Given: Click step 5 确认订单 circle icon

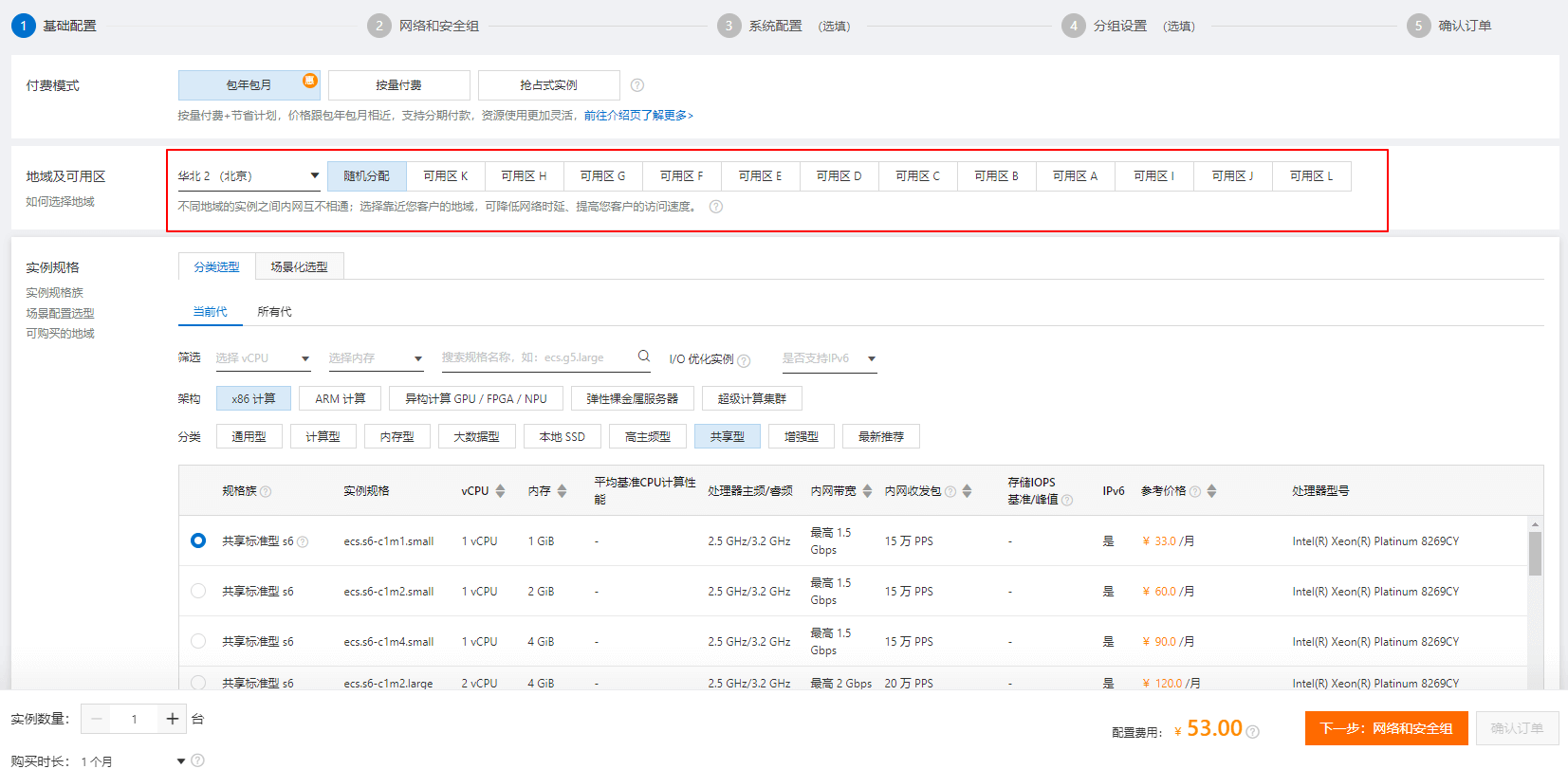Looking at the screenshot, I should click(x=1418, y=26).
